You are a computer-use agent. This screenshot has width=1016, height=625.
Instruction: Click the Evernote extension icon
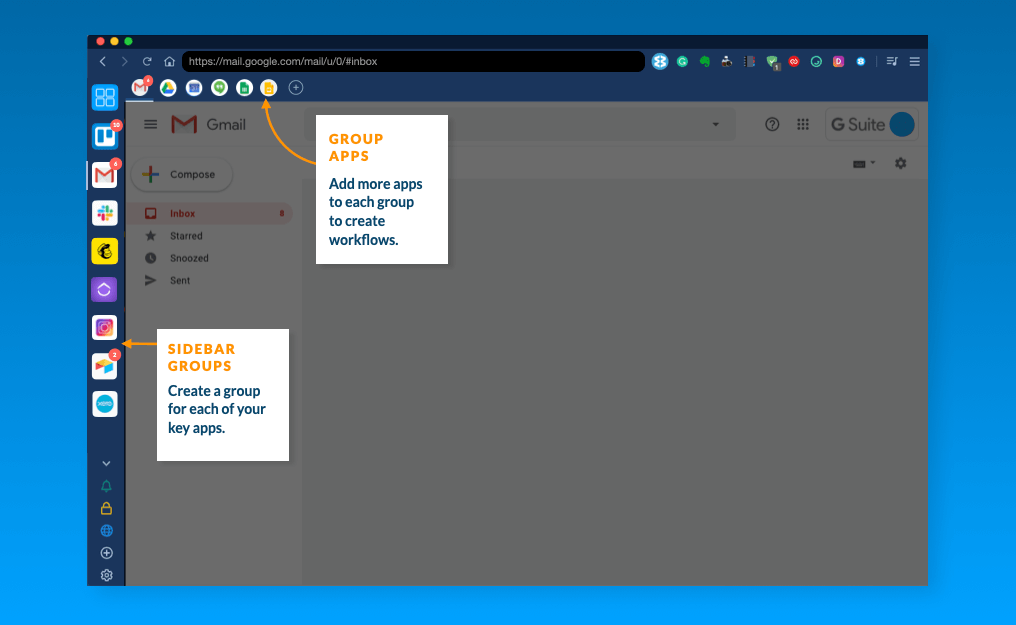tap(705, 61)
